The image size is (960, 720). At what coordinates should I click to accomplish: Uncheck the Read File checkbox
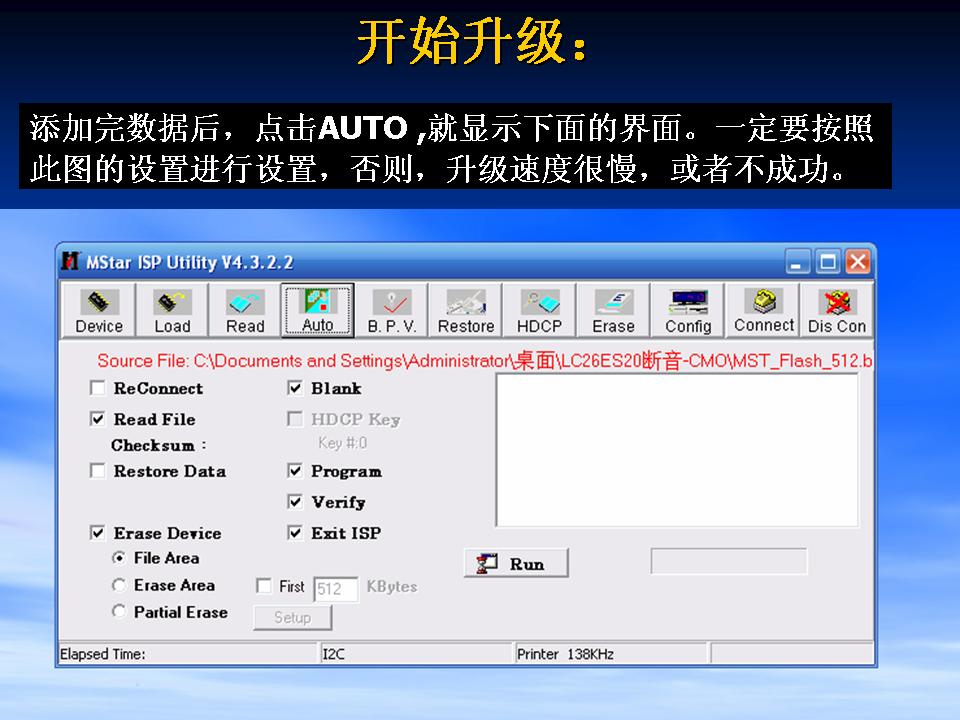coord(98,419)
